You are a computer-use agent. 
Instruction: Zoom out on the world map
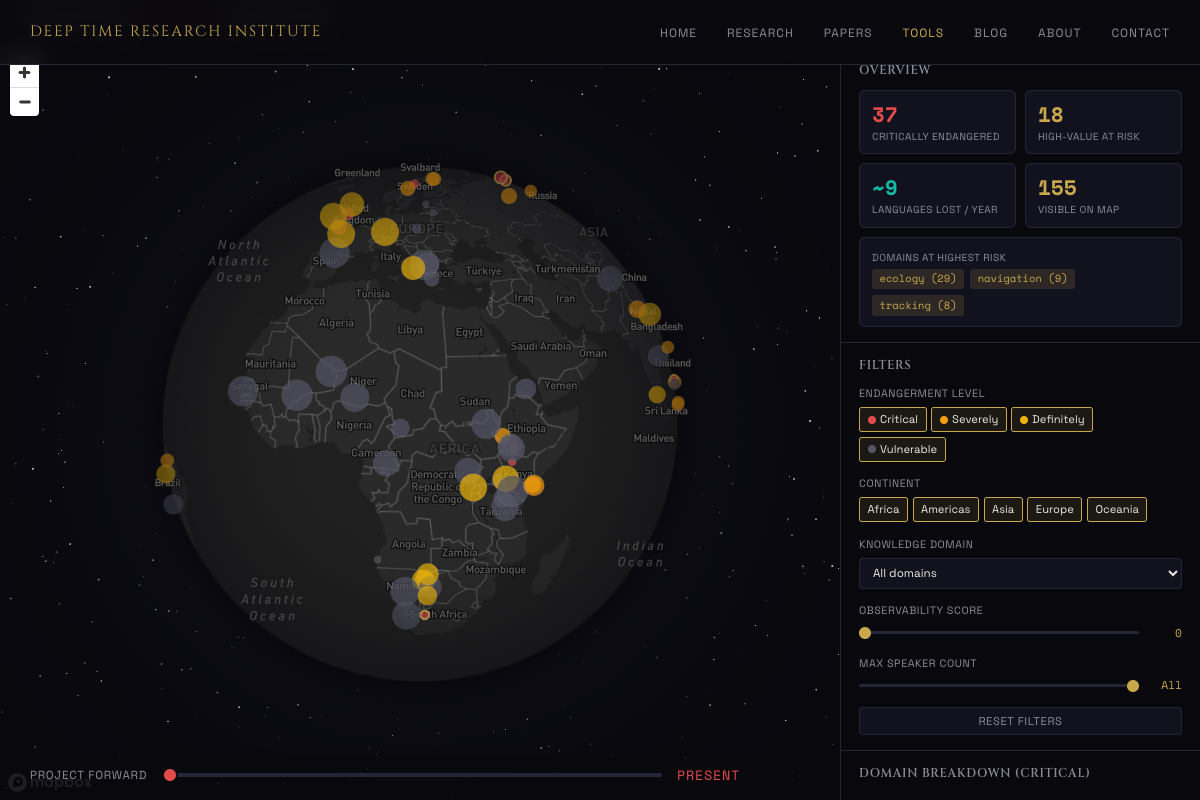tap(24, 101)
